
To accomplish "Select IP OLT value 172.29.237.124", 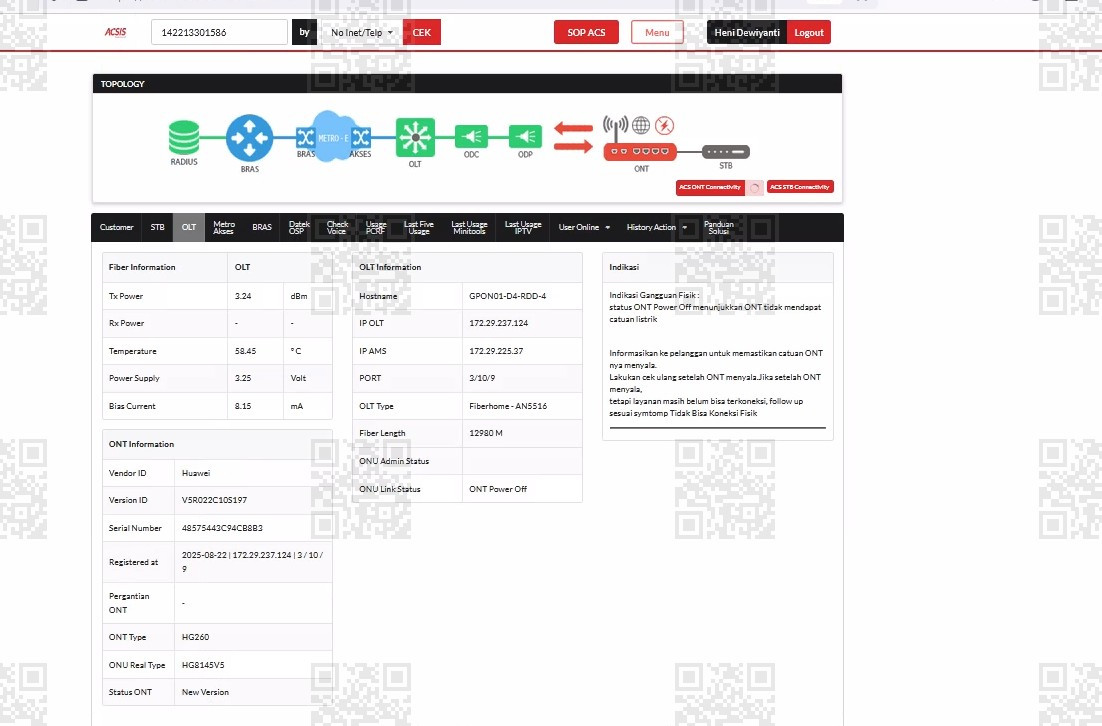I will pos(498,323).
